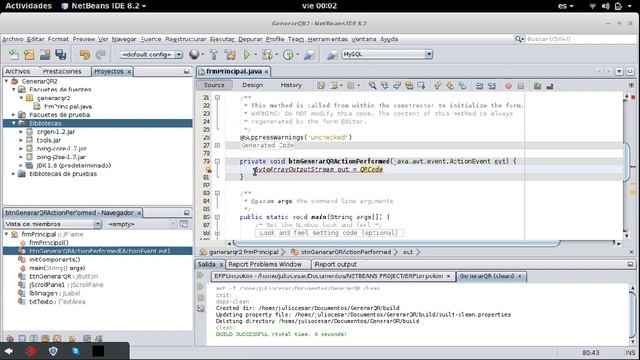Open the MySQL connection combo box
This screenshot has width=640, height=360.
[387, 54]
